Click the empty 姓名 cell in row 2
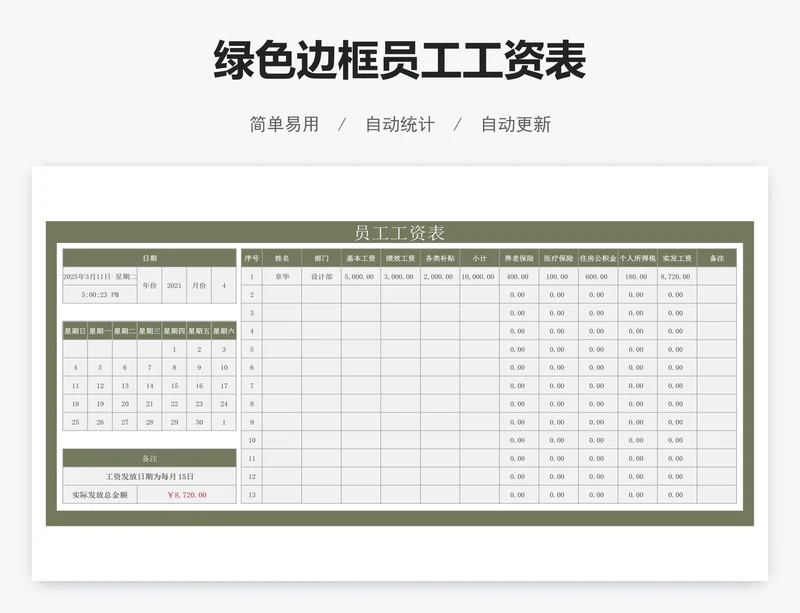The height and width of the screenshot is (613, 800). coord(282,295)
